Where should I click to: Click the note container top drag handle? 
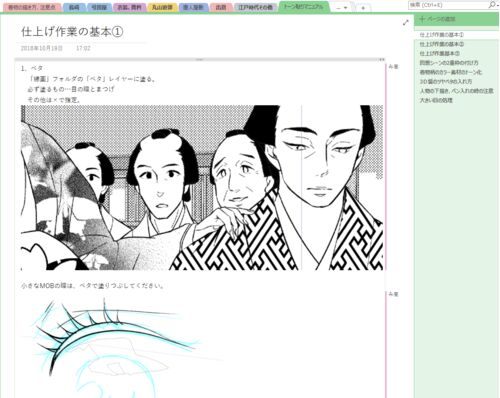pyautogui.click(x=200, y=60)
